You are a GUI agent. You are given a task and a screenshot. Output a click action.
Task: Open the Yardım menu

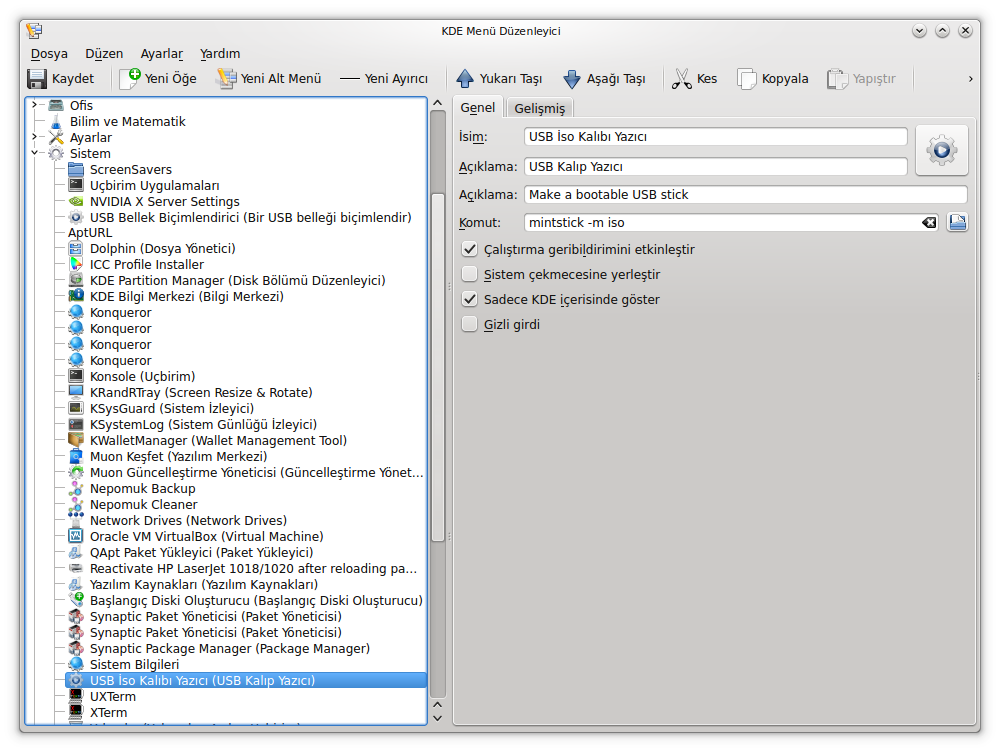pyautogui.click(x=220, y=54)
